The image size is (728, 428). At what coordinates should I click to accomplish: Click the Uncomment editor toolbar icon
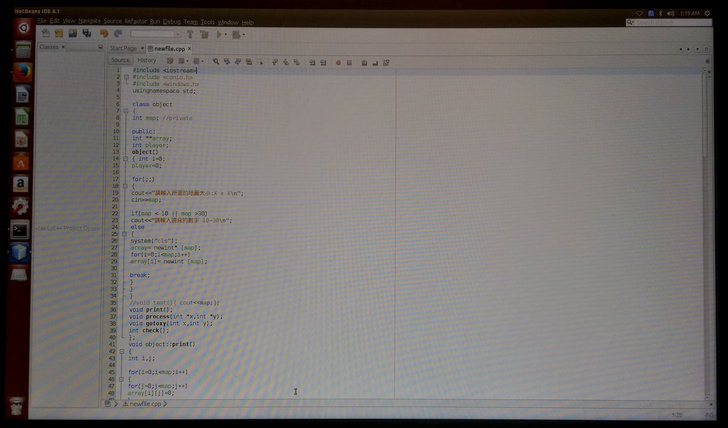pos(375,63)
